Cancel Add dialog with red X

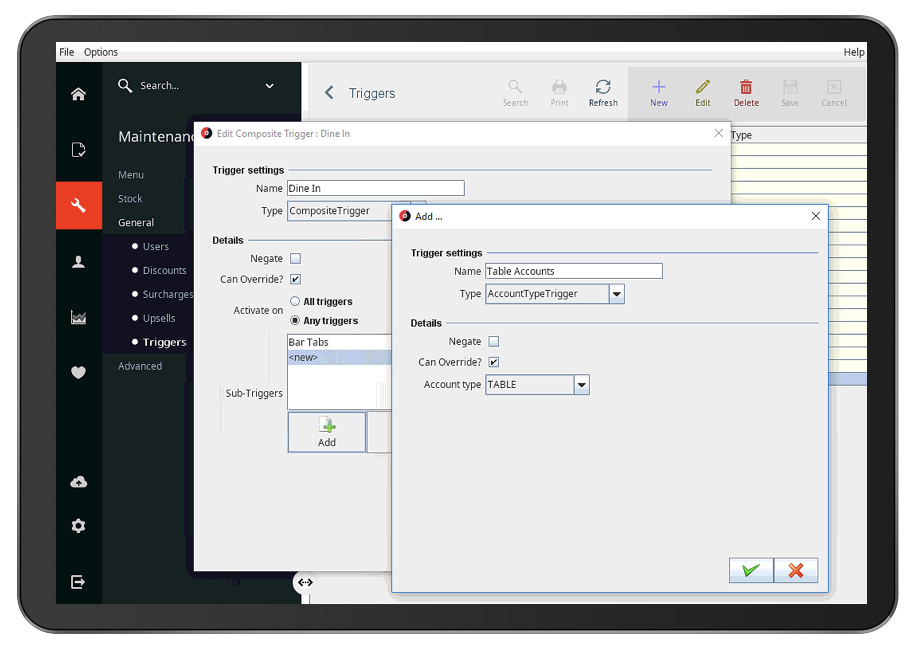(796, 570)
